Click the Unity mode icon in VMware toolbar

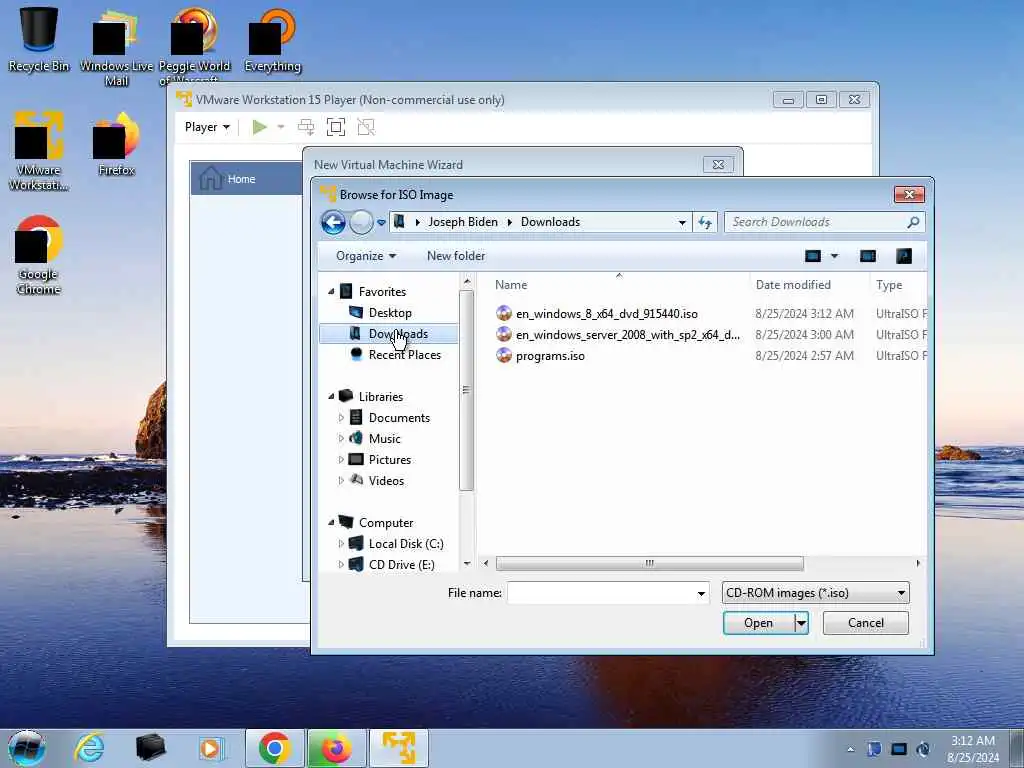pyautogui.click(x=366, y=127)
